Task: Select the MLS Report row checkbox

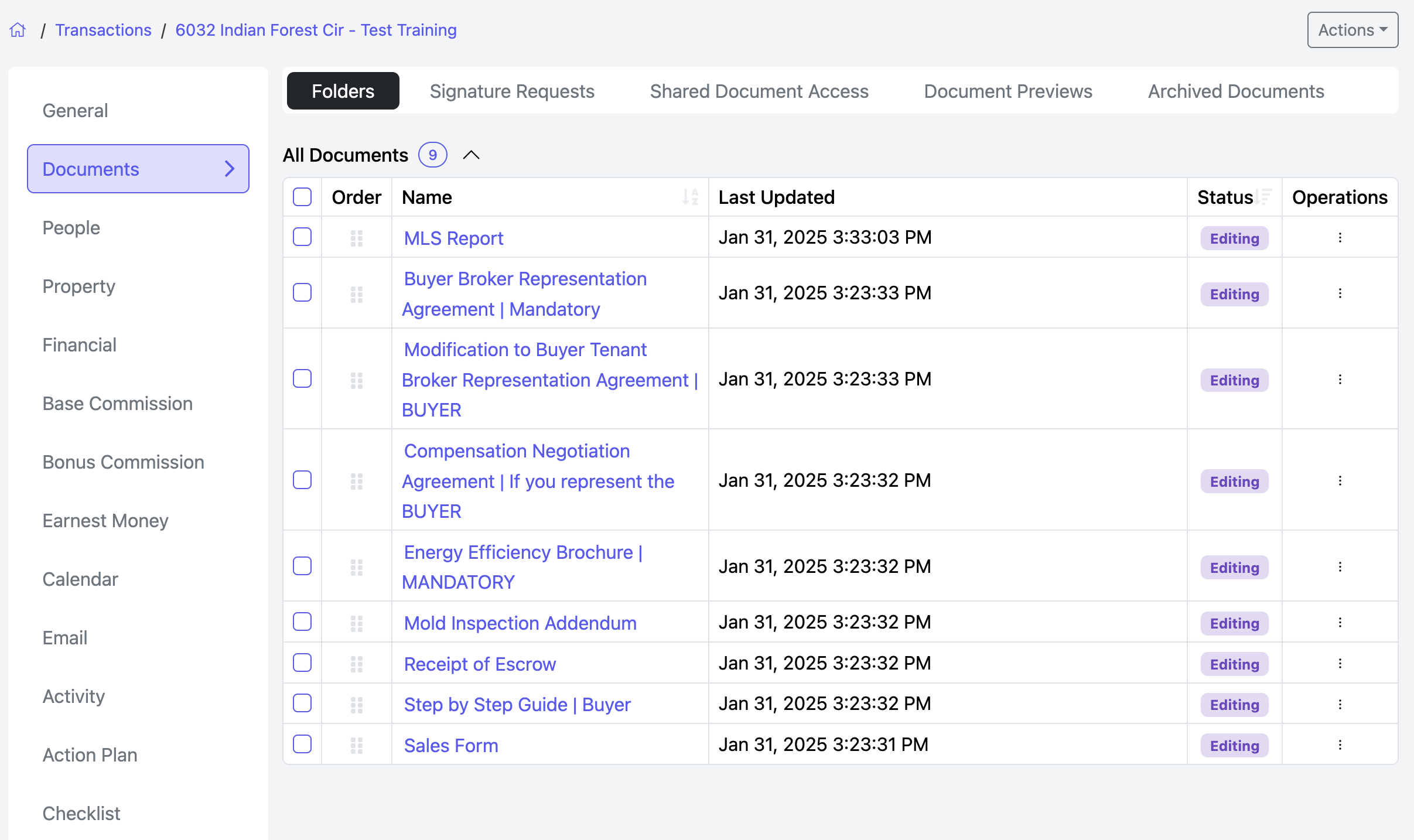Action: click(302, 237)
